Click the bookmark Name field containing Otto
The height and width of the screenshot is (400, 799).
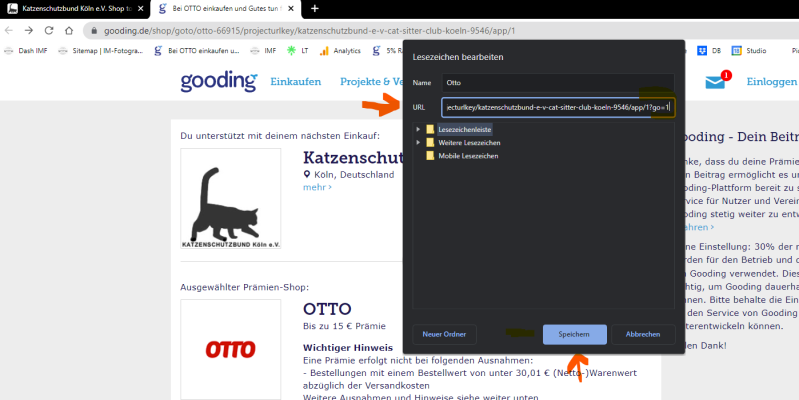coord(557,83)
